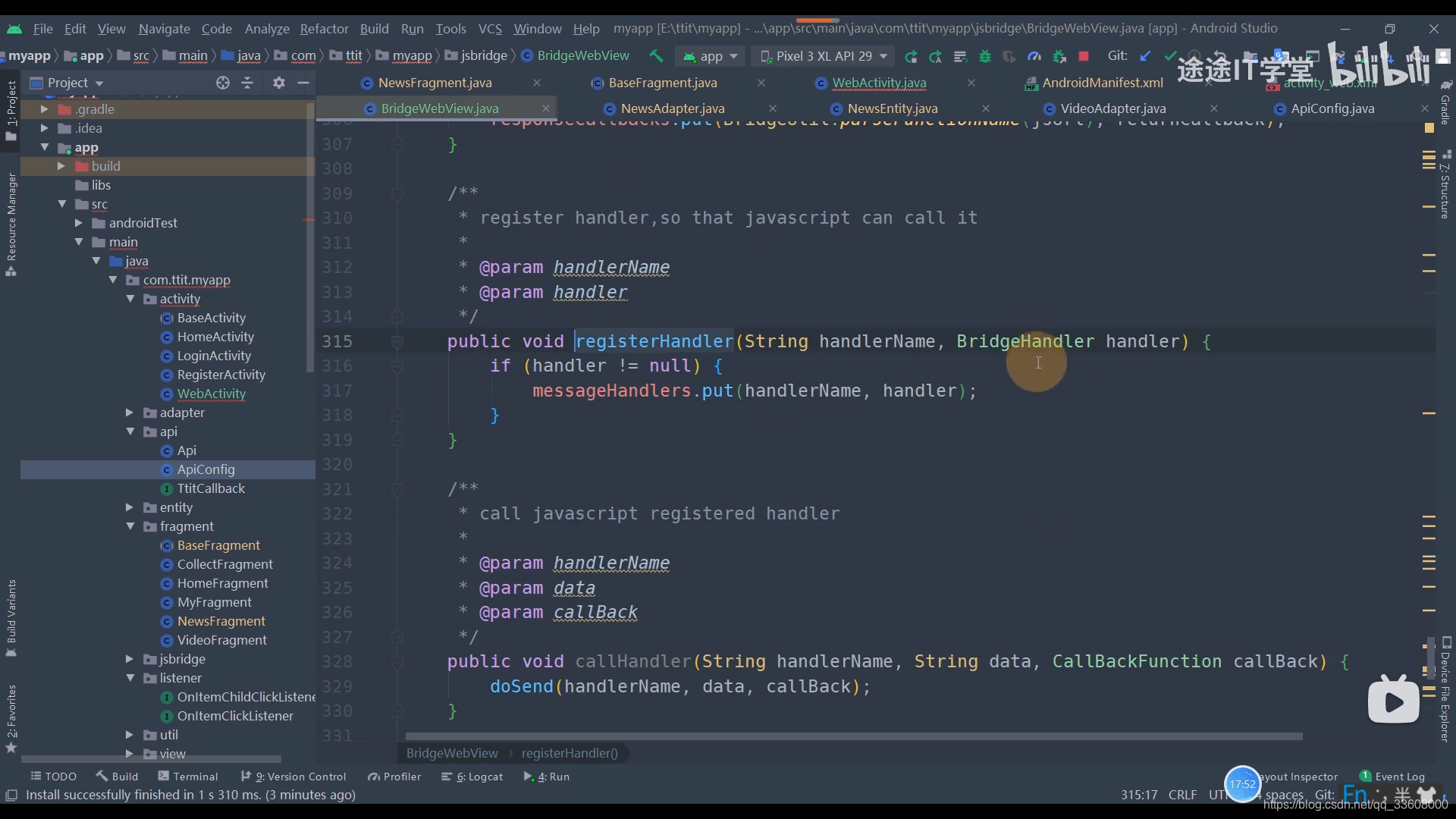Open the 6: Logcat tool window
The image size is (1456, 819).
point(472,777)
